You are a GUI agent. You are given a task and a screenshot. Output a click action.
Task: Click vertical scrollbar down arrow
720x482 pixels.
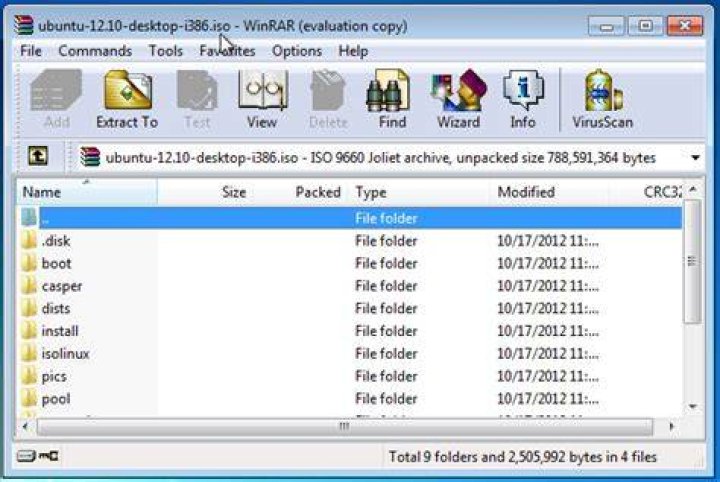pyautogui.click(x=693, y=407)
